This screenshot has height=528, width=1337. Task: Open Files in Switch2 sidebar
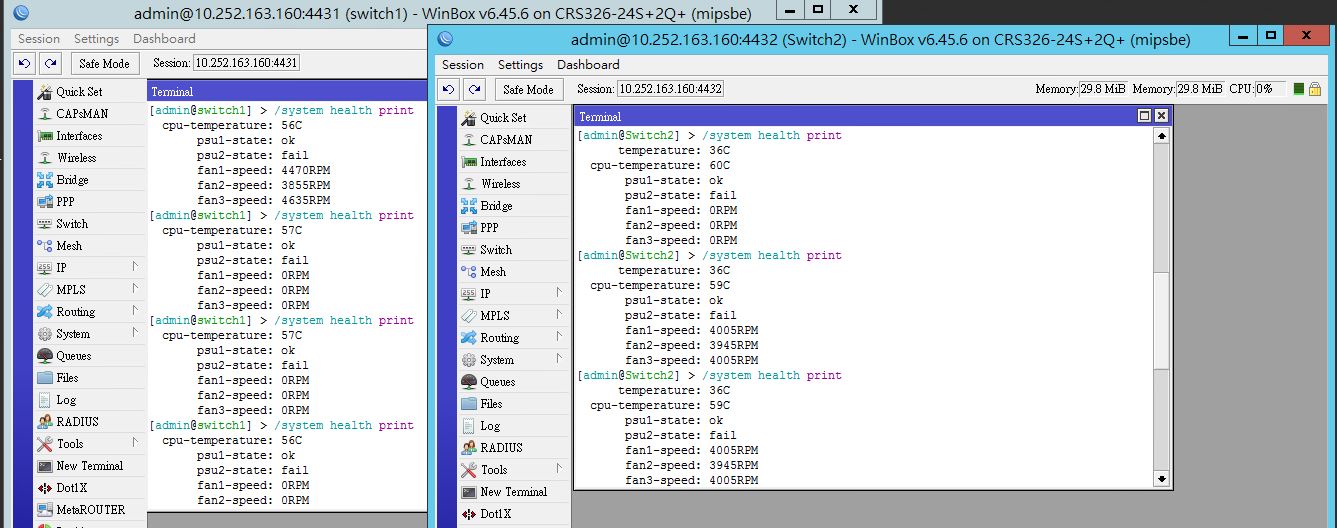click(x=513, y=404)
